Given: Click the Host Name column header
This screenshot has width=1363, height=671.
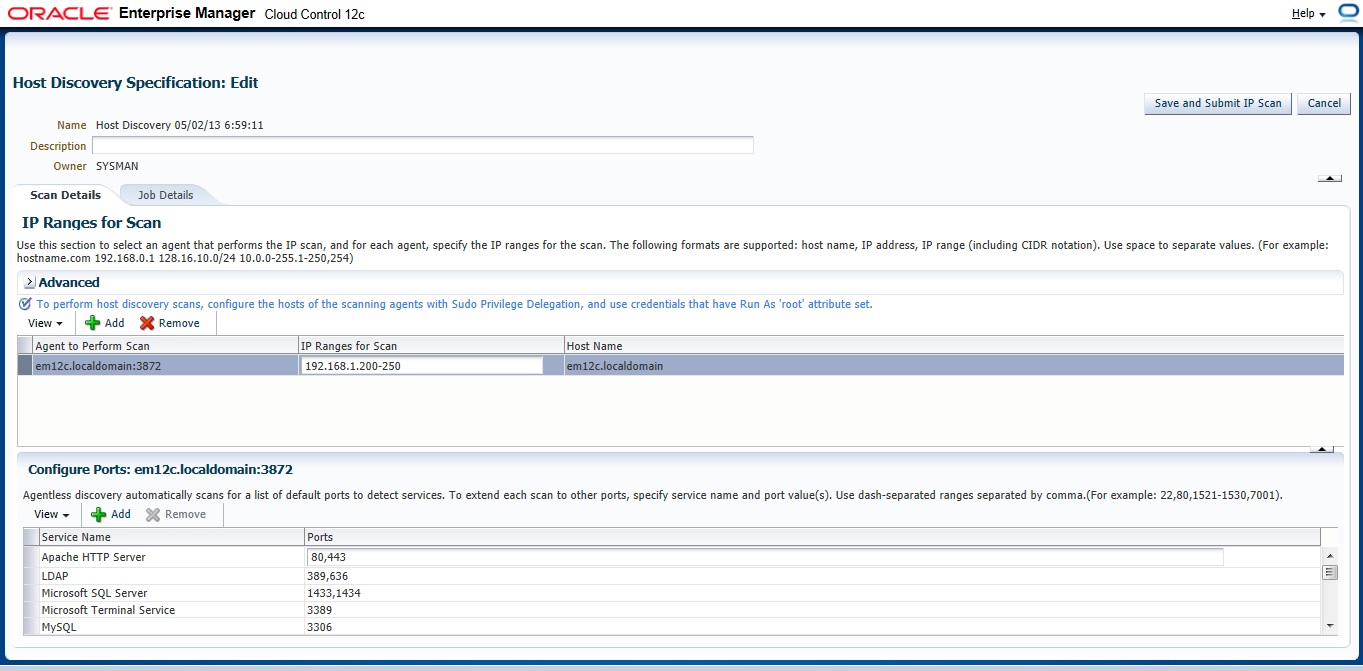Looking at the screenshot, I should [953, 346].
